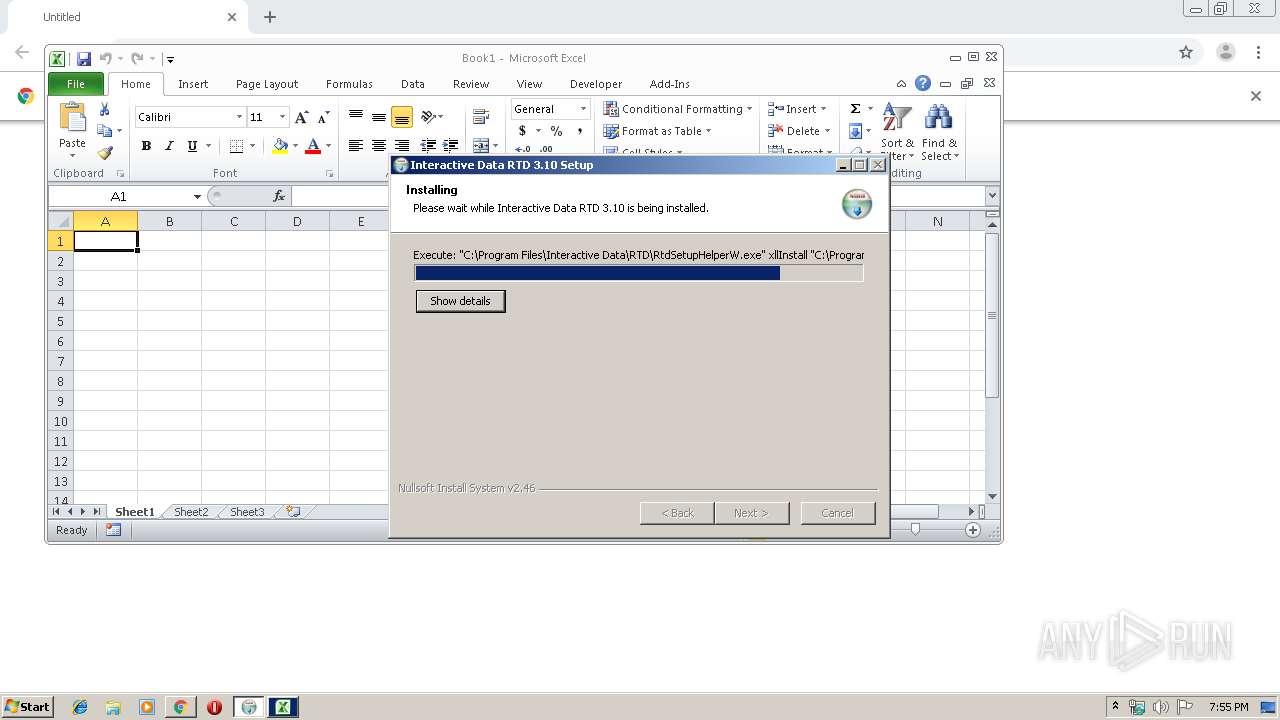
Task: Open the General number format dropdown
Action: 583,109
